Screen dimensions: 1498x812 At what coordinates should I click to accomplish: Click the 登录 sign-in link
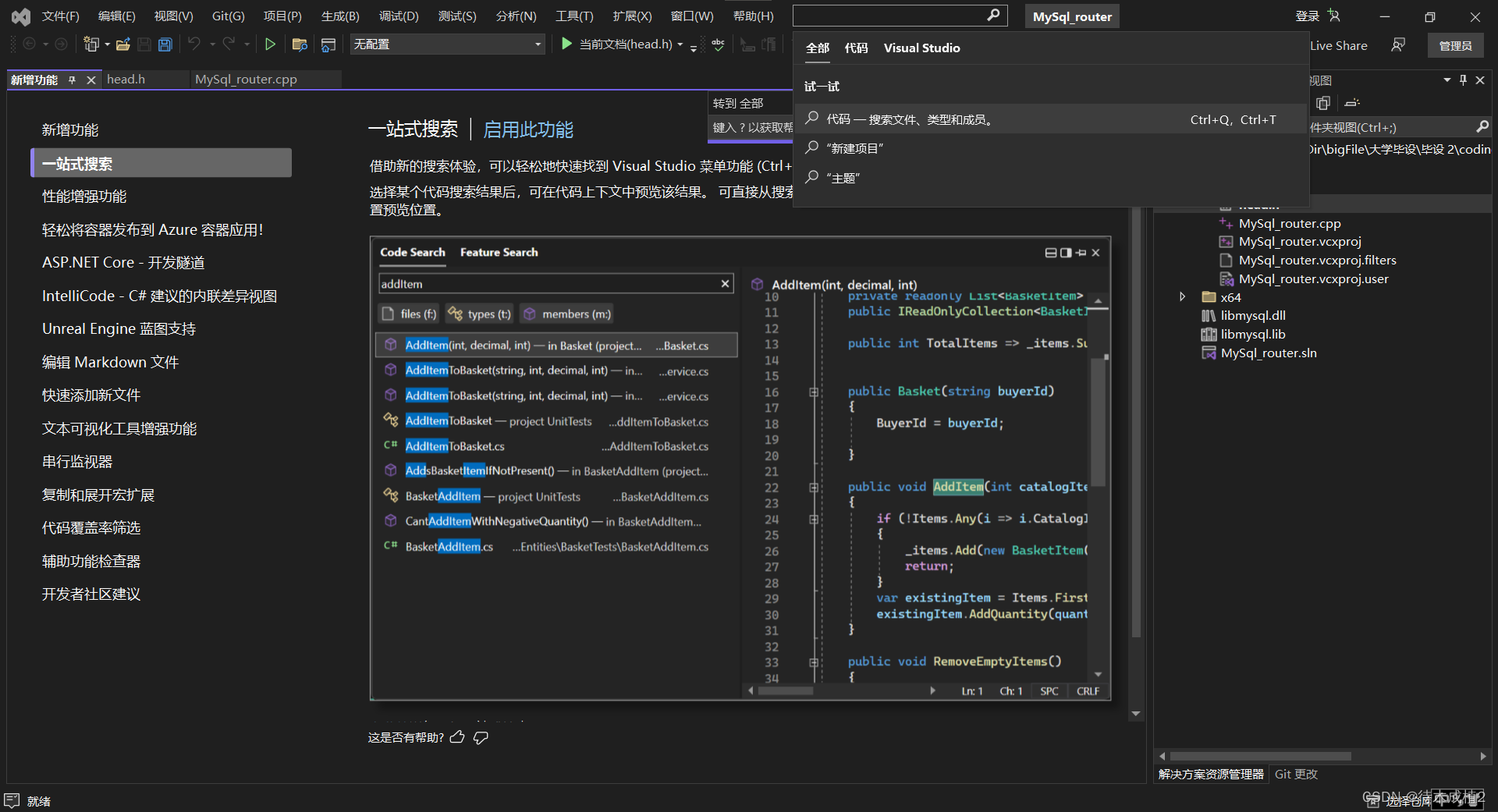click(x=1307, y=16)
